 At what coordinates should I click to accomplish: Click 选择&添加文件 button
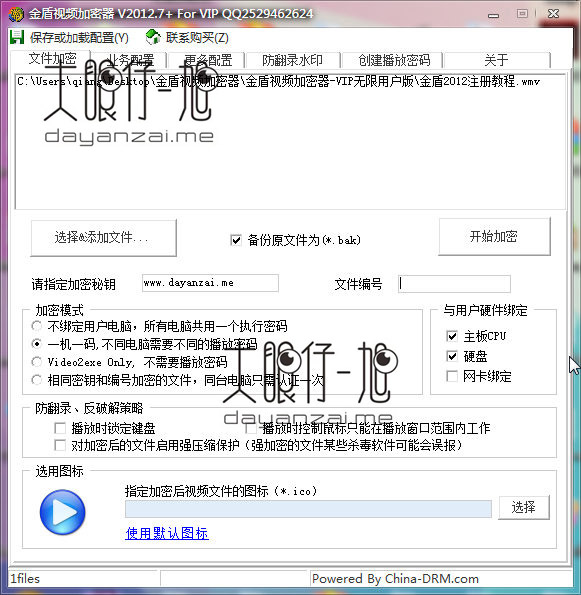pos(103,238)
